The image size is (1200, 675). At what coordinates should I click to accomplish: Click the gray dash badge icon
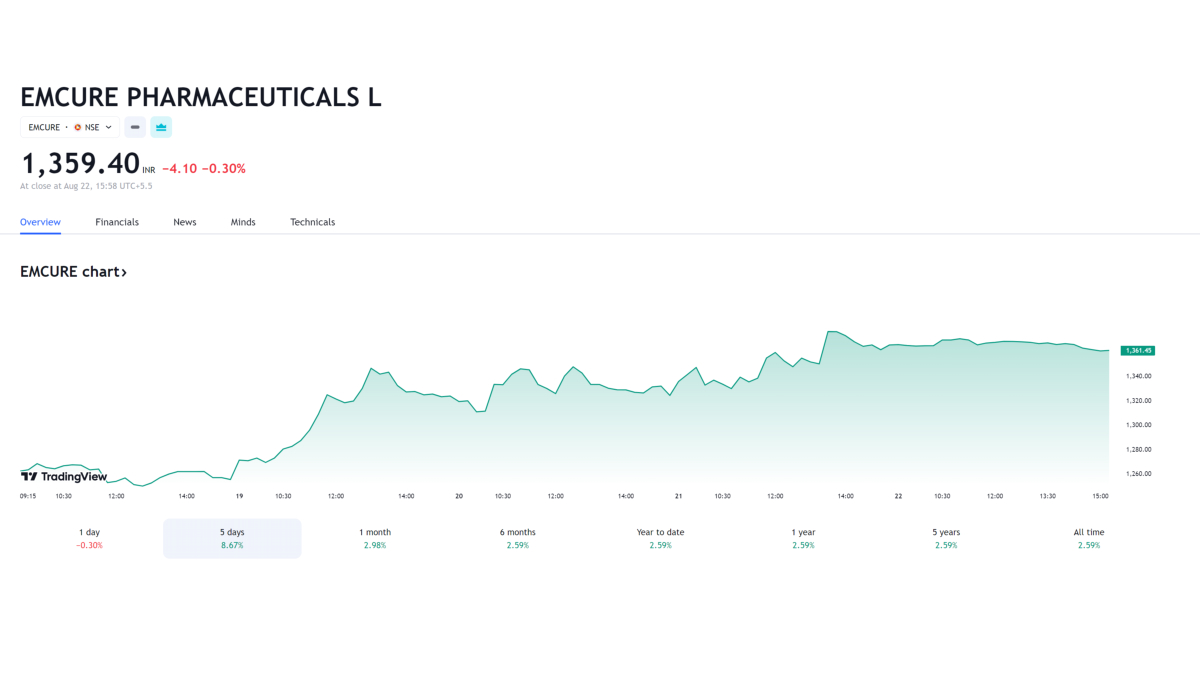(x=135, y=127)
